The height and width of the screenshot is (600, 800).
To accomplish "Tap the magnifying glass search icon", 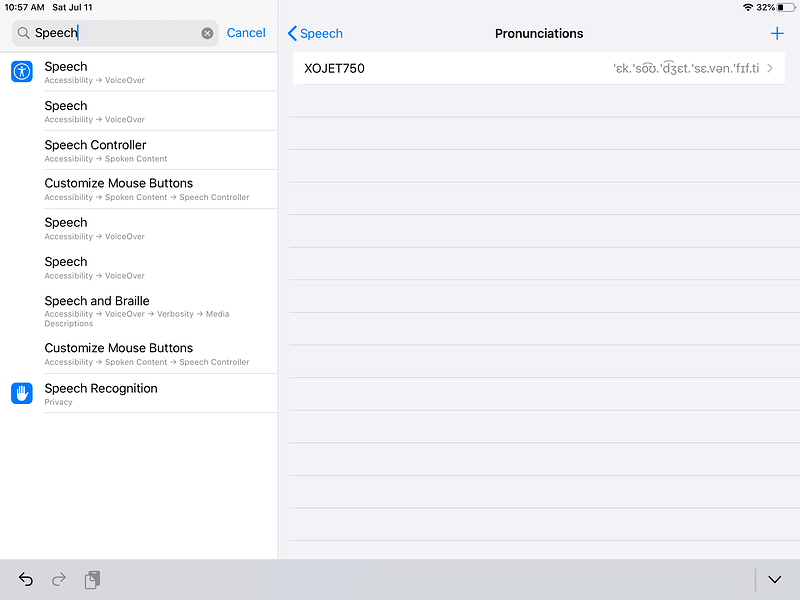I will coord(23,33).
